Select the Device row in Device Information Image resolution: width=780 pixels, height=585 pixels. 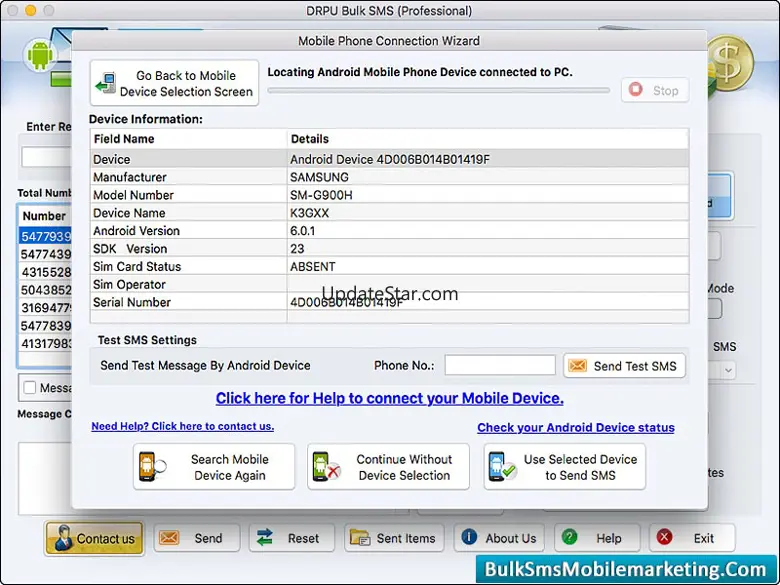click(390, 159)
